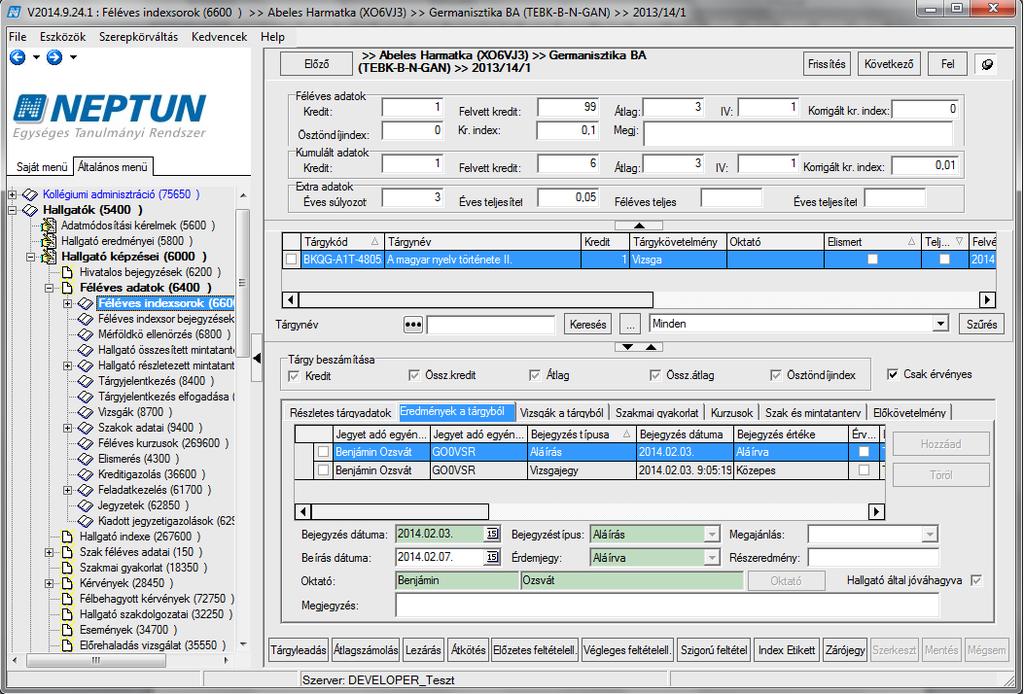The height and width of the screenshot is (694, 1024).
Task: Click the Szakmai gyakorlat (18350) document icon
Action: [x=67, y=568]
